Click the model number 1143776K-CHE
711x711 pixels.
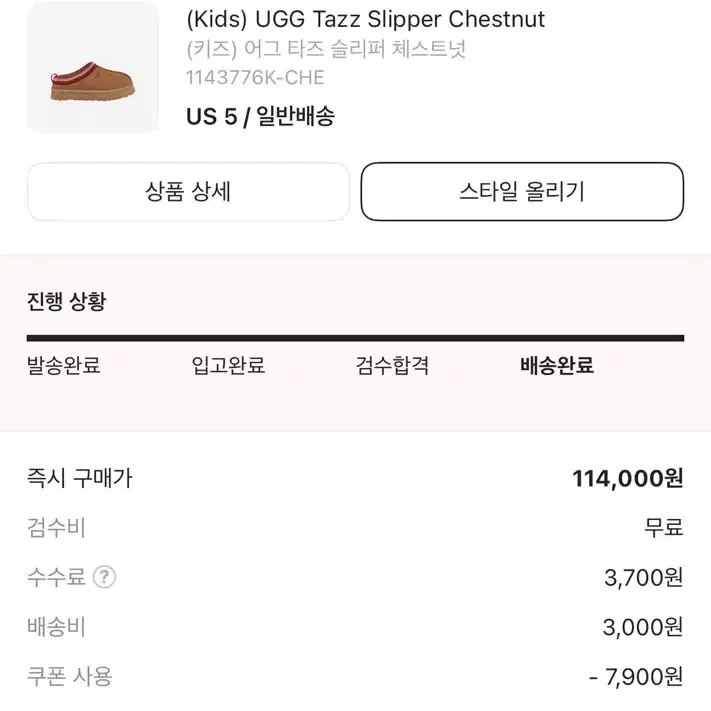(255, 78)
